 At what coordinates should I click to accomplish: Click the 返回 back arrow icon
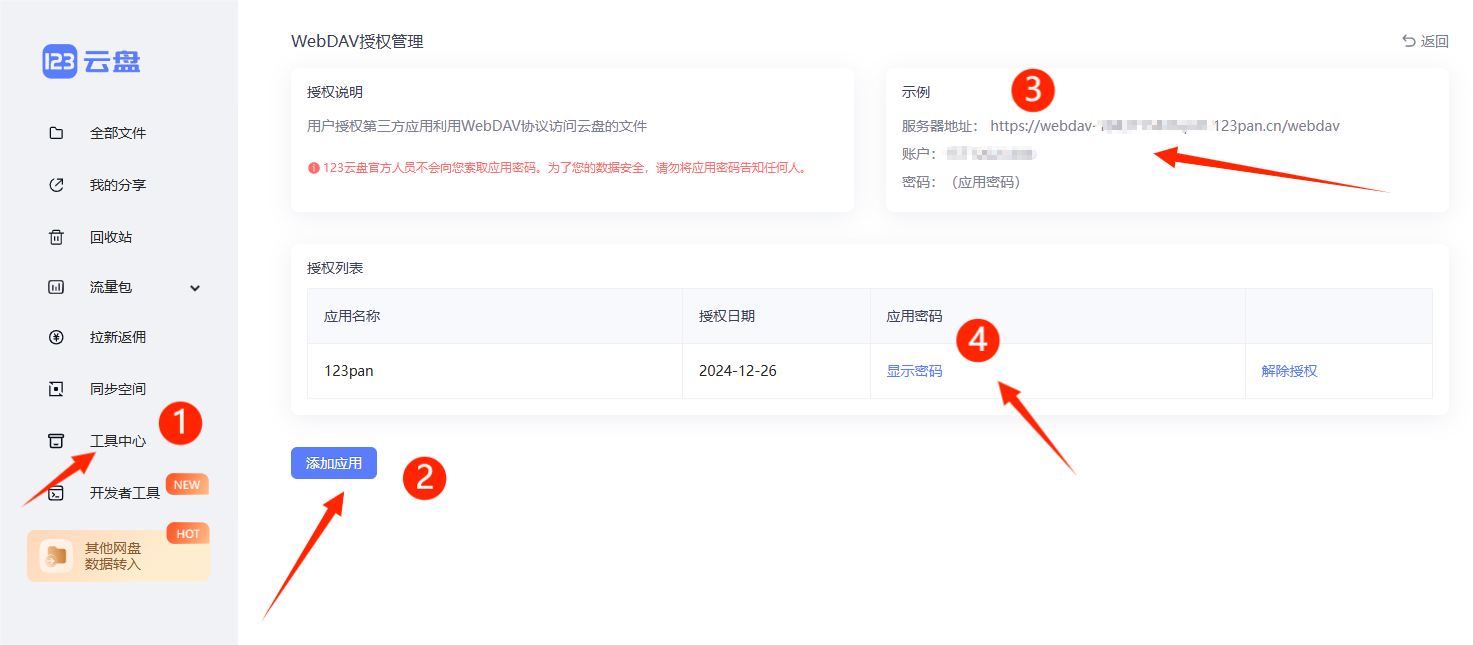[x=1409, y=41]
